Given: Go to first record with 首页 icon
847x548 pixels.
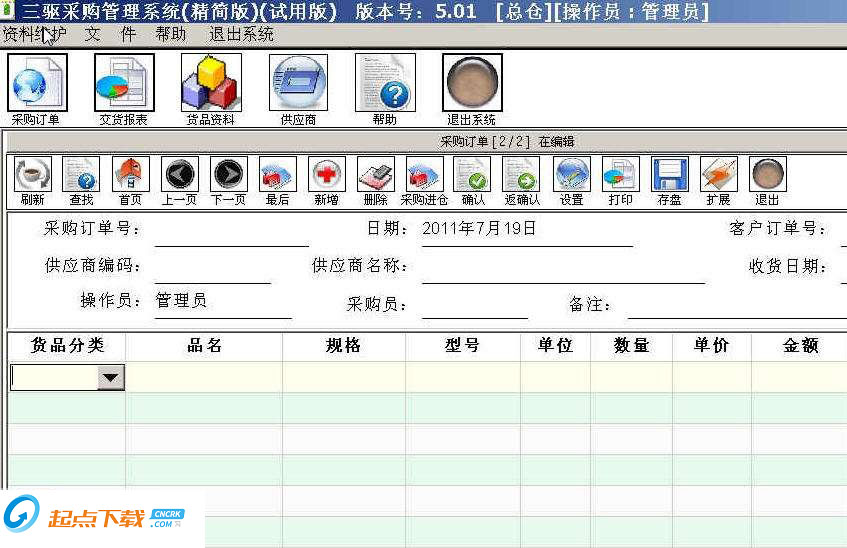Looking at the screenshot, I should click(130, 174).
